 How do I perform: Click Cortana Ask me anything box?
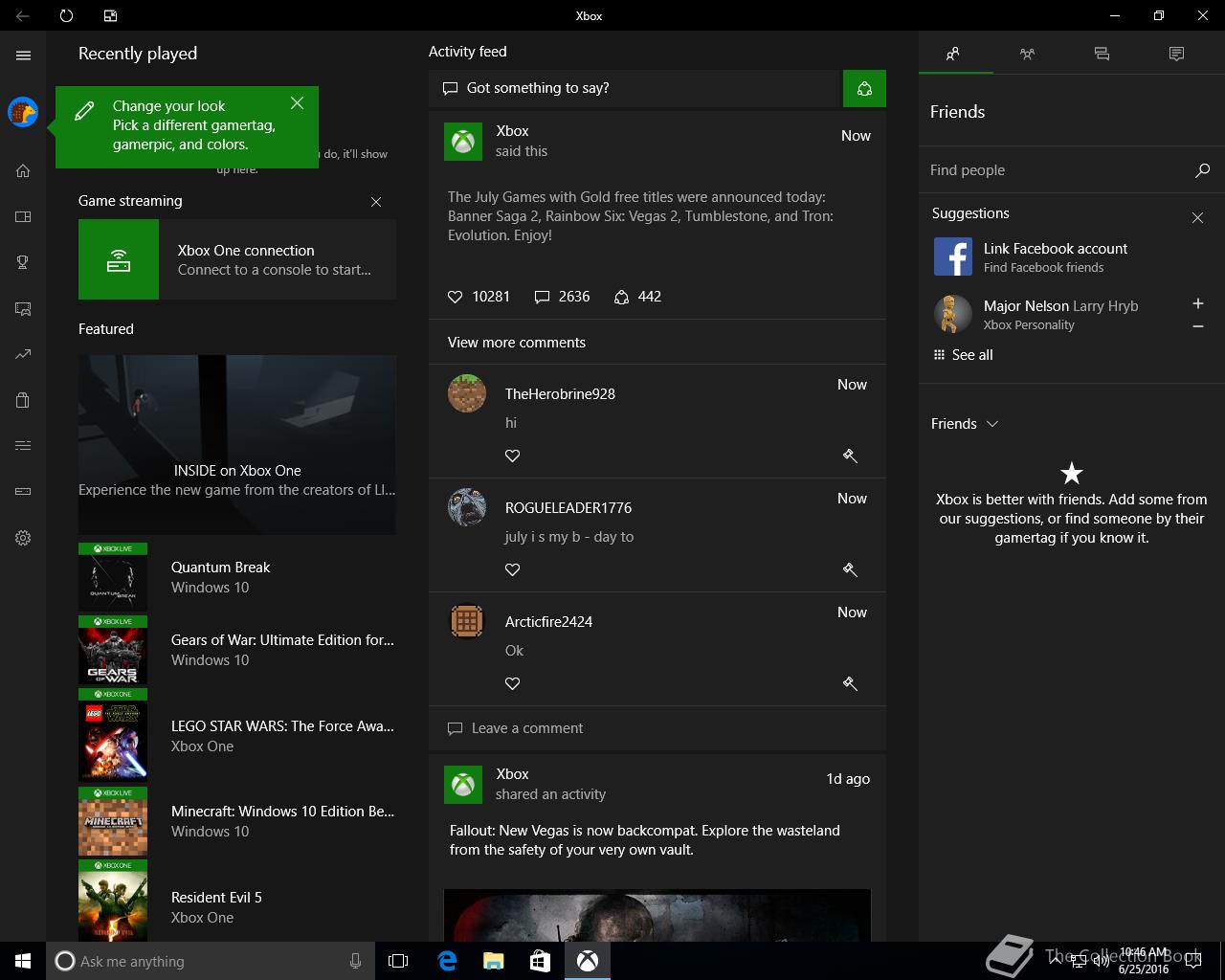(x=209, y=961)
